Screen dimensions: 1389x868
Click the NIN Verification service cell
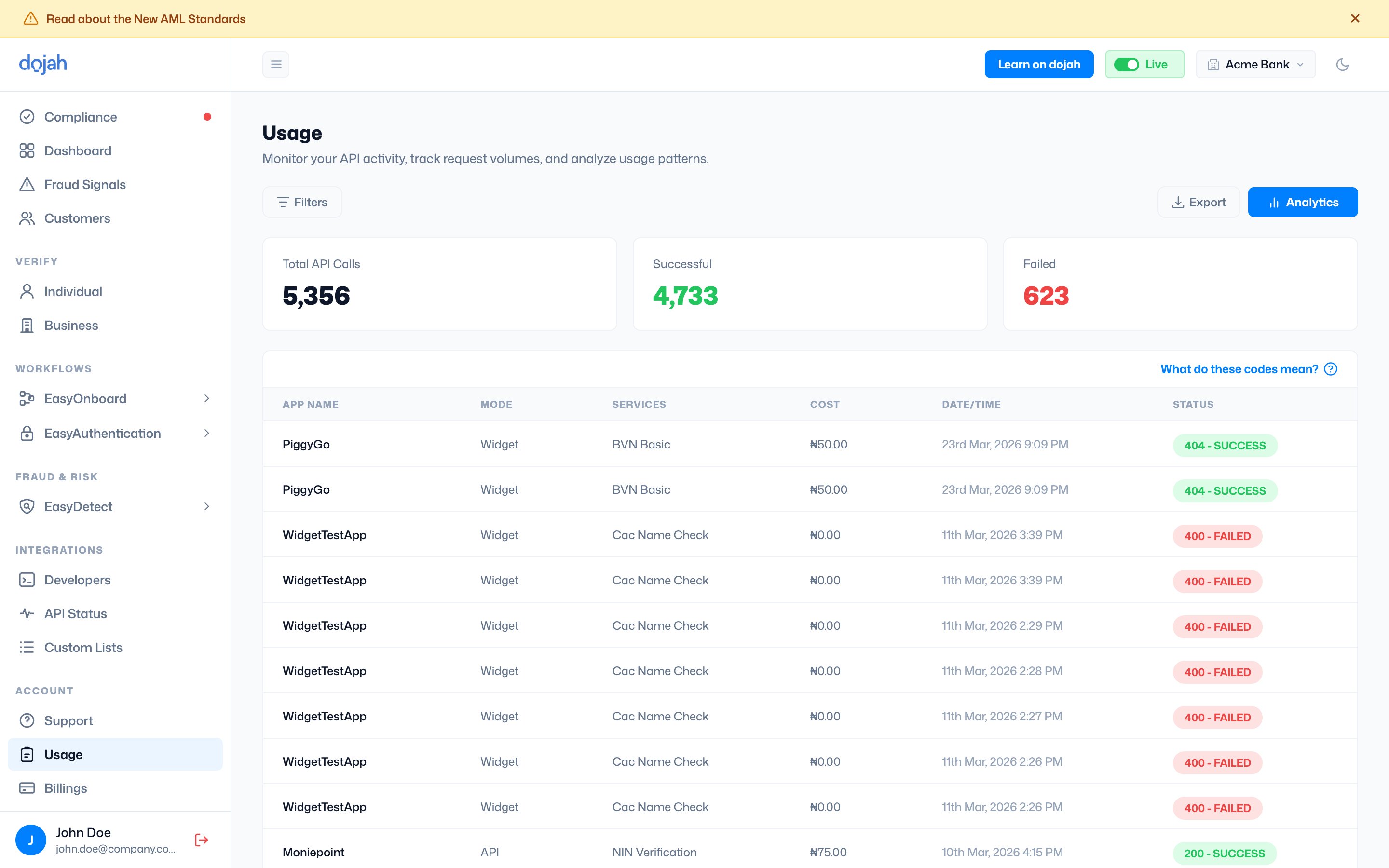(x=654, y=853)
